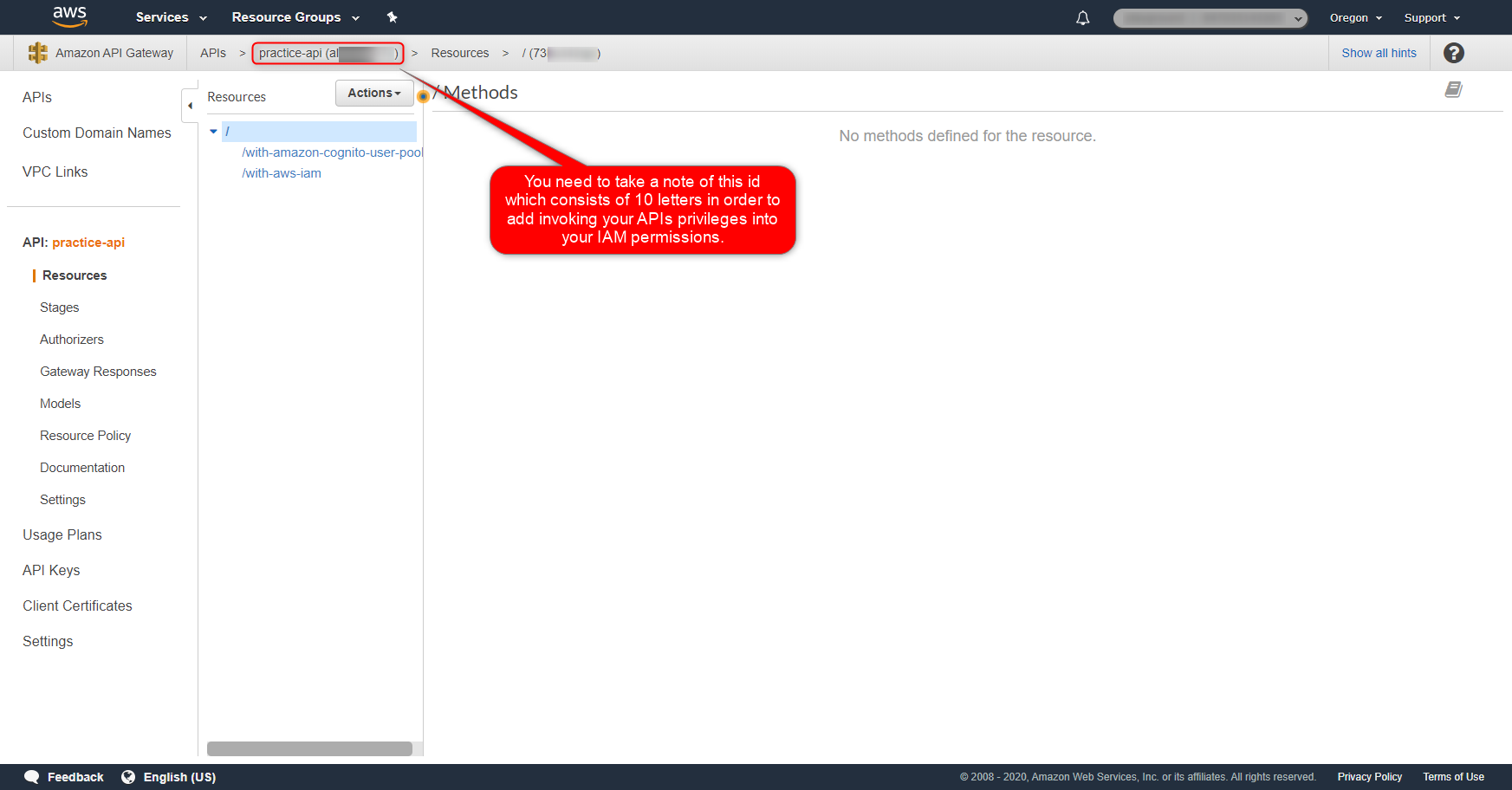The width and height of the screenshot is (1512, 790).
Task: Open the pin shortcuts icon
Action: tap(392, 17)
